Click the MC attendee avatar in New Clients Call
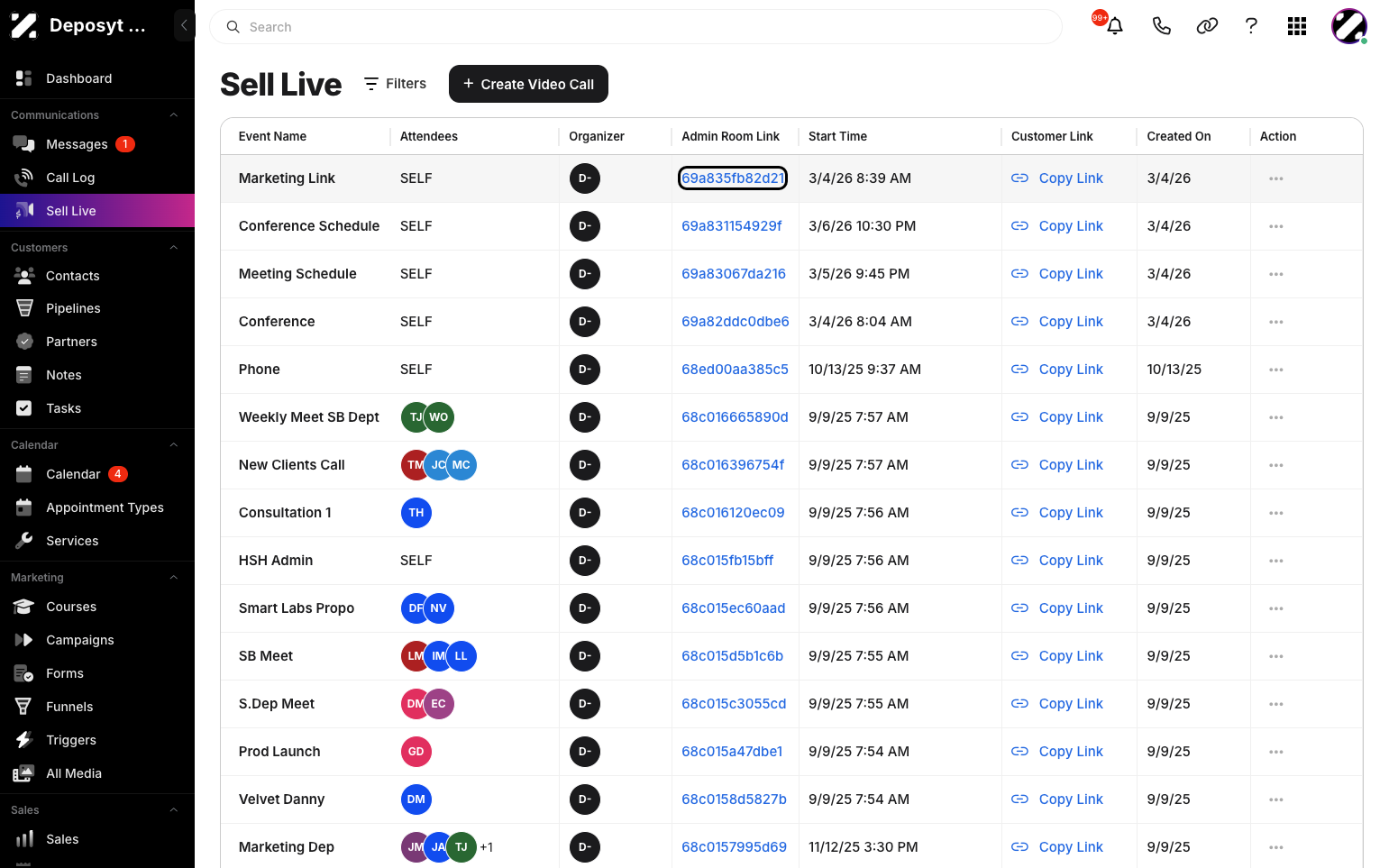The image size is (1389, 868). coord(461,465)
